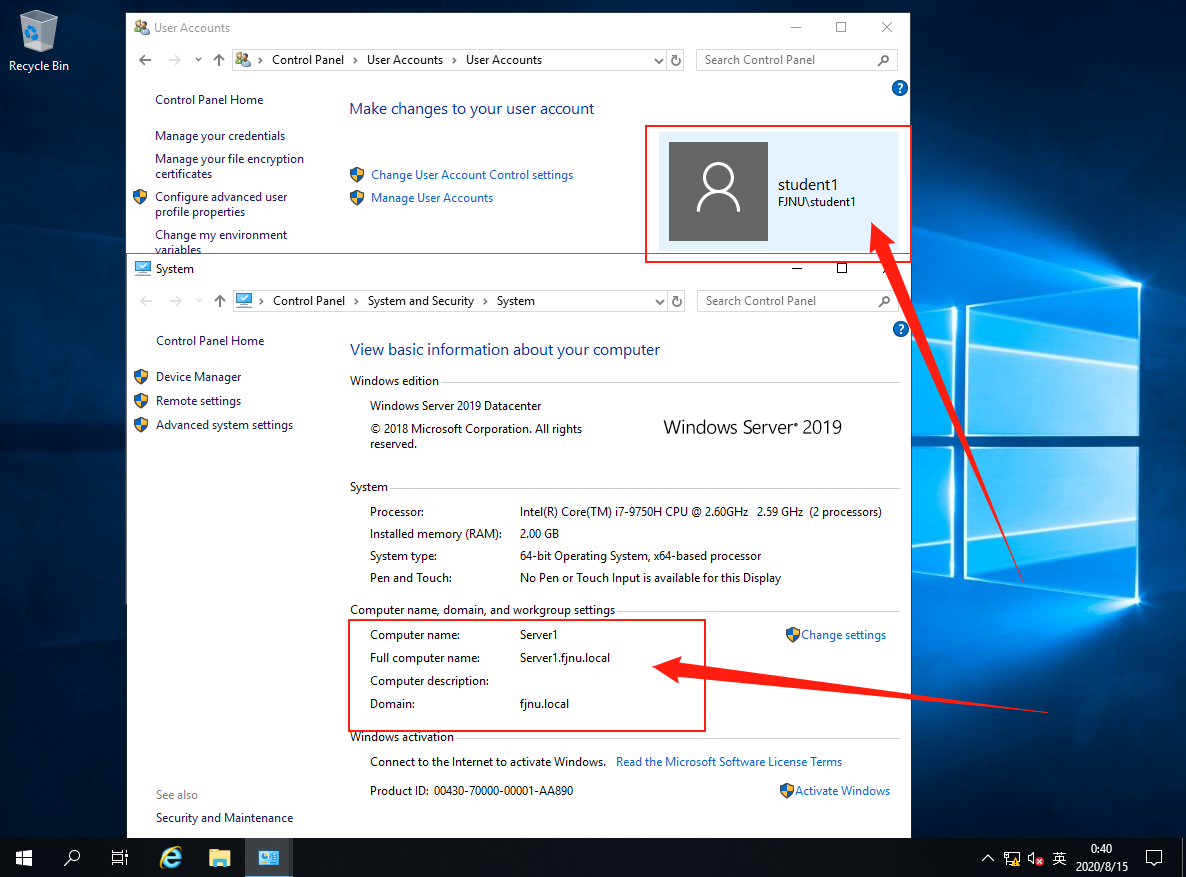Viewport: 1186px width, 877px height.
Task: Click fjnu.local domain value
Action: tap(544, 704)
